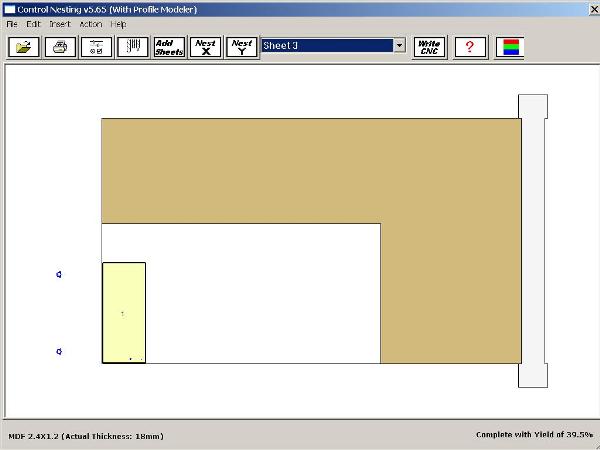Open the File menu
600x450 pixels.
tap(12, 23)
